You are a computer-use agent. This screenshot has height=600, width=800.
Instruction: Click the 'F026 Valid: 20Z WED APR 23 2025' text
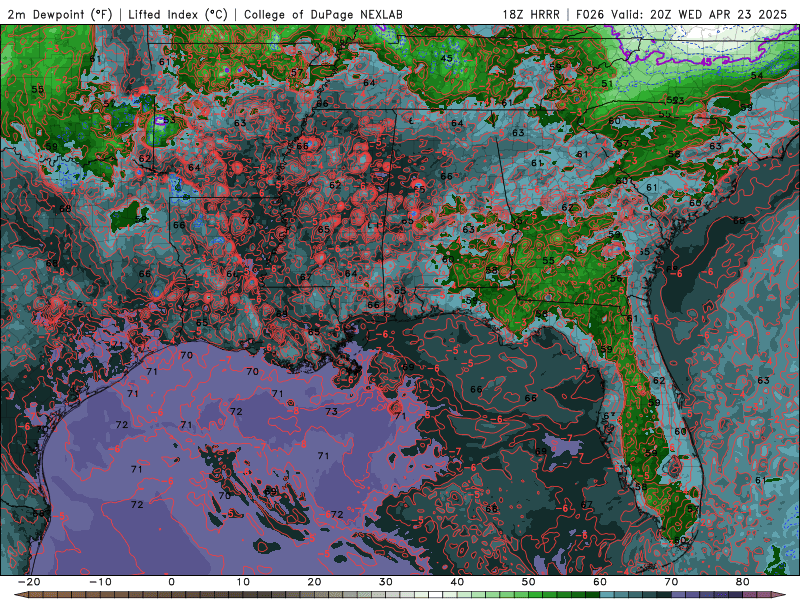(682, 14)
